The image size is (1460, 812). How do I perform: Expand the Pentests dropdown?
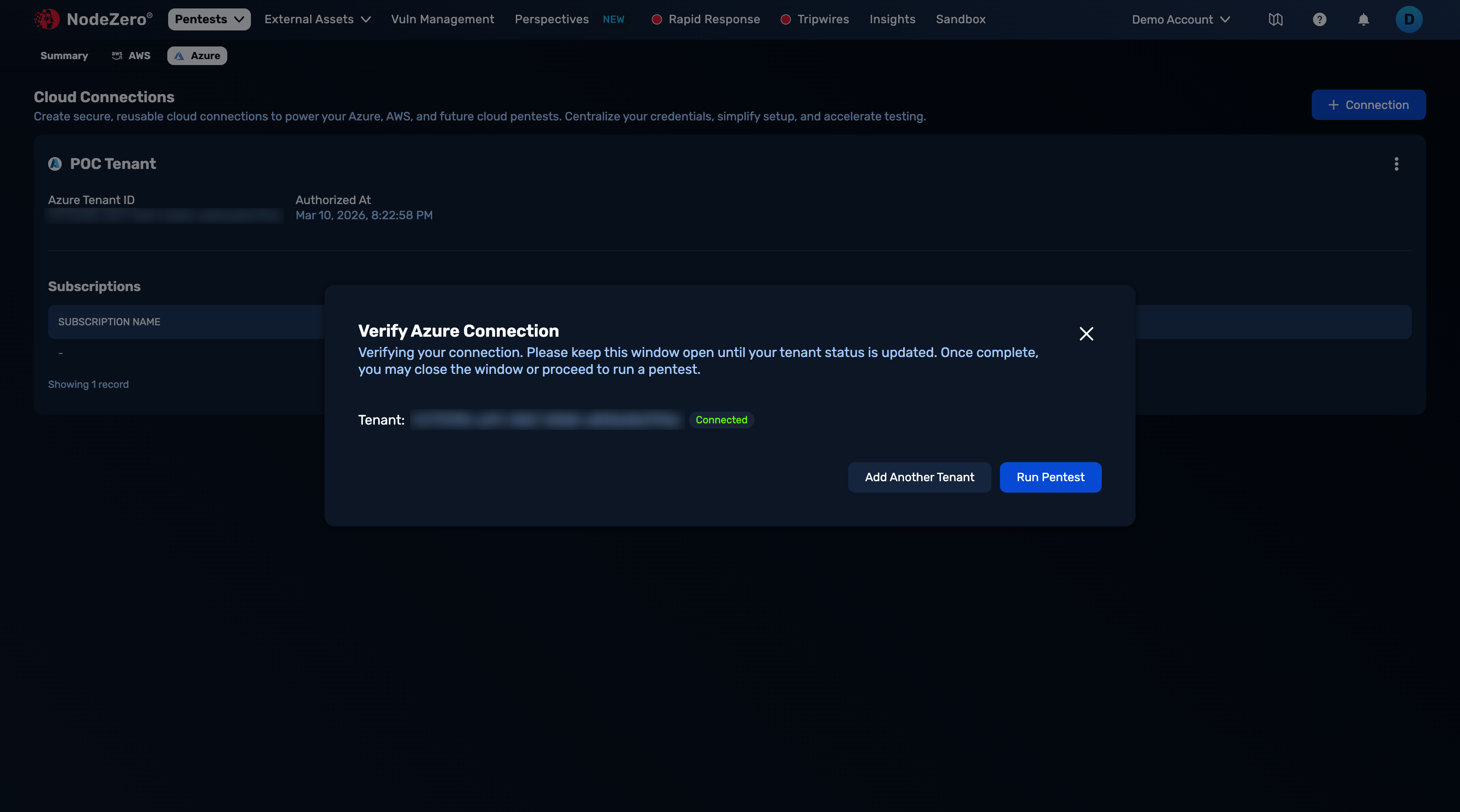(x=209, y=19)
